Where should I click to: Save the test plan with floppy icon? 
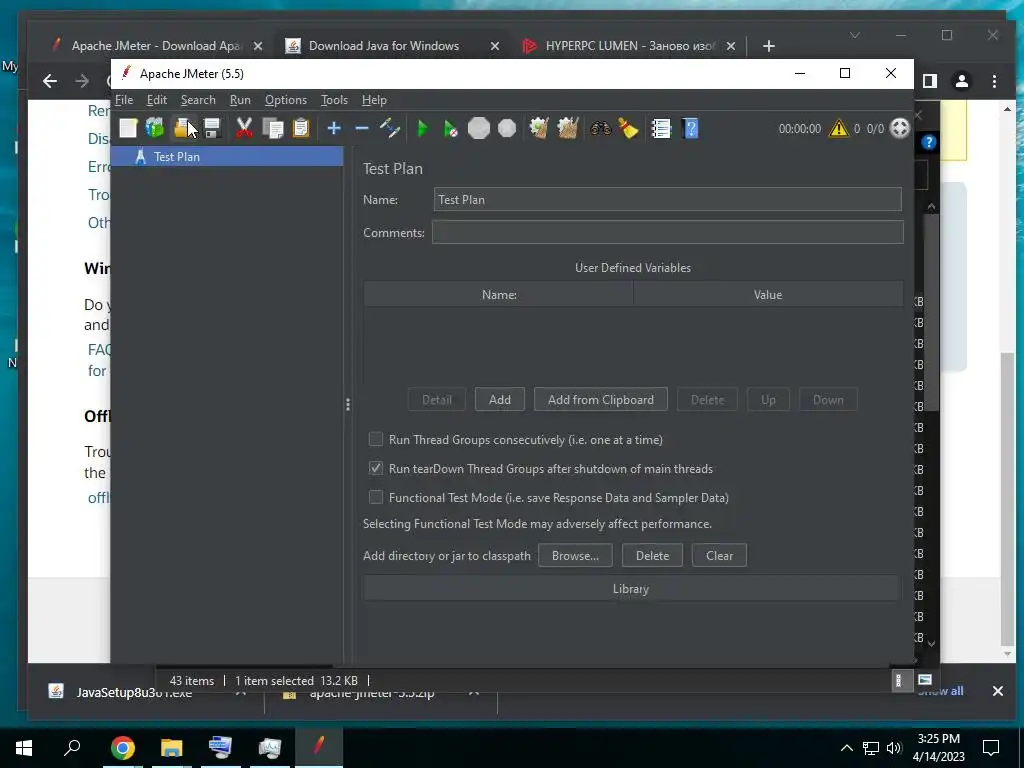tap(212, 128)
